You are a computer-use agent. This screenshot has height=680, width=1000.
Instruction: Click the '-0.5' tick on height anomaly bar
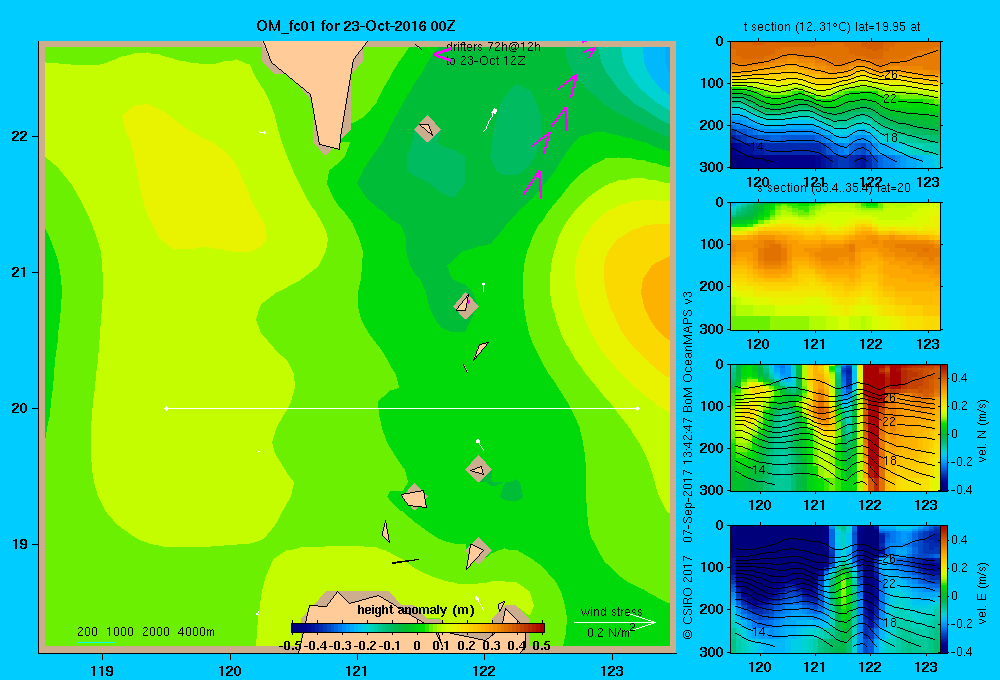(x=290, y=646)
